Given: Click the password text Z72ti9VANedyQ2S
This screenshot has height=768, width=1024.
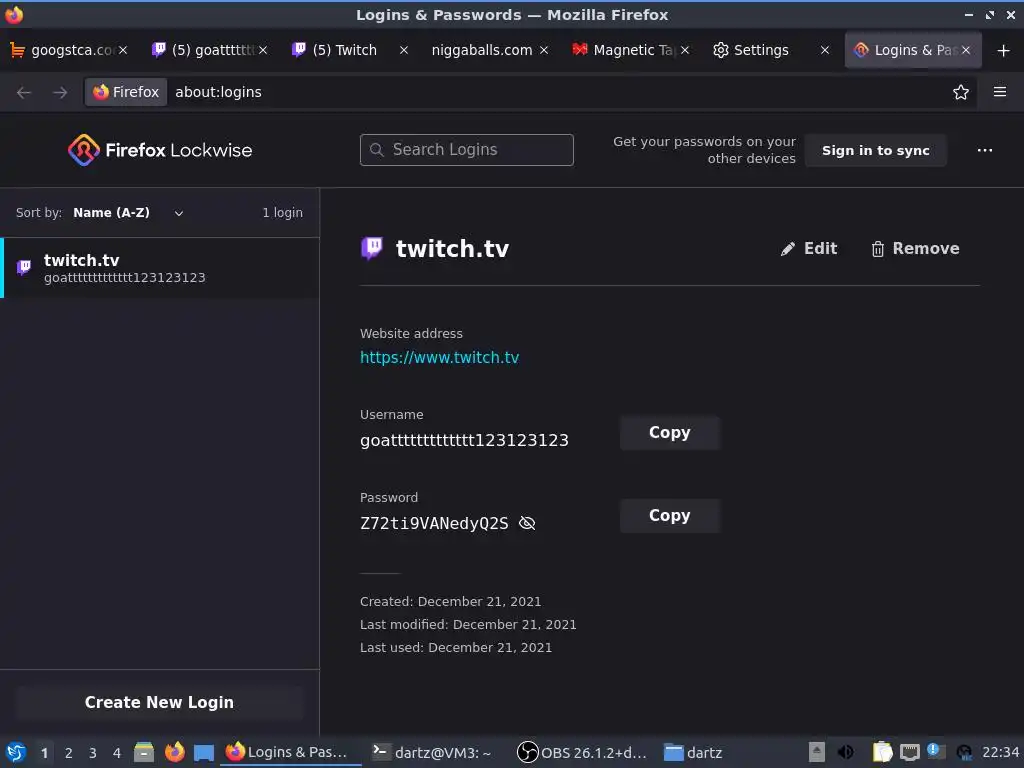Looking at the screenshot, I should pyautogui.click(x=434, y=523).
